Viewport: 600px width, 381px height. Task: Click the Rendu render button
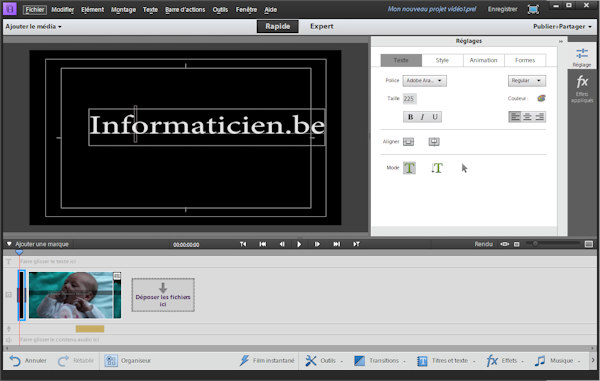click(x=483, y=244)
